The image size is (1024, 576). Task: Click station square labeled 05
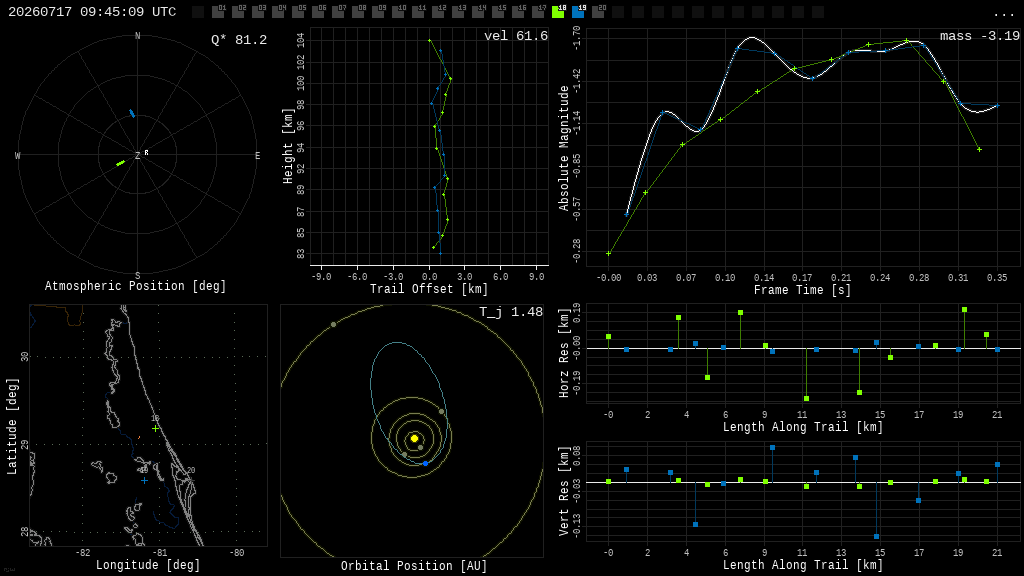coord(298,12)
